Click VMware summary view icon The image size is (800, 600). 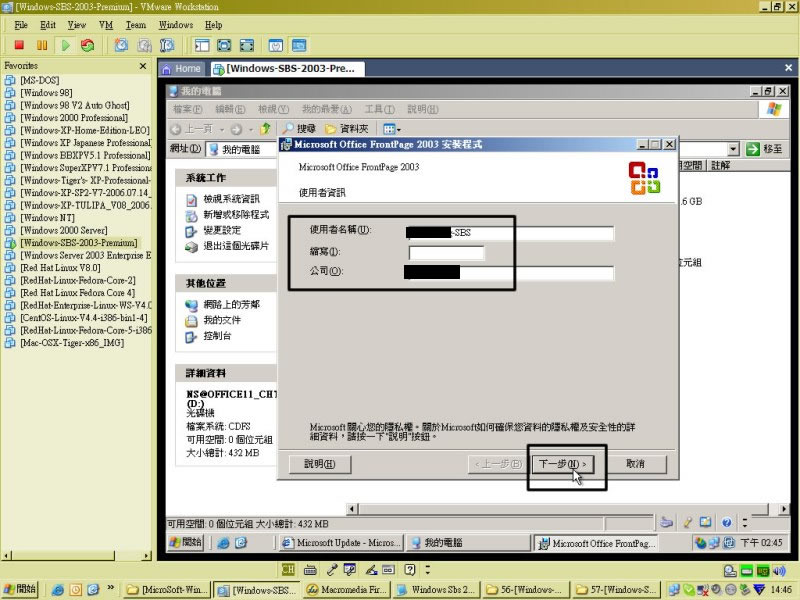click(x=276, y=45)
